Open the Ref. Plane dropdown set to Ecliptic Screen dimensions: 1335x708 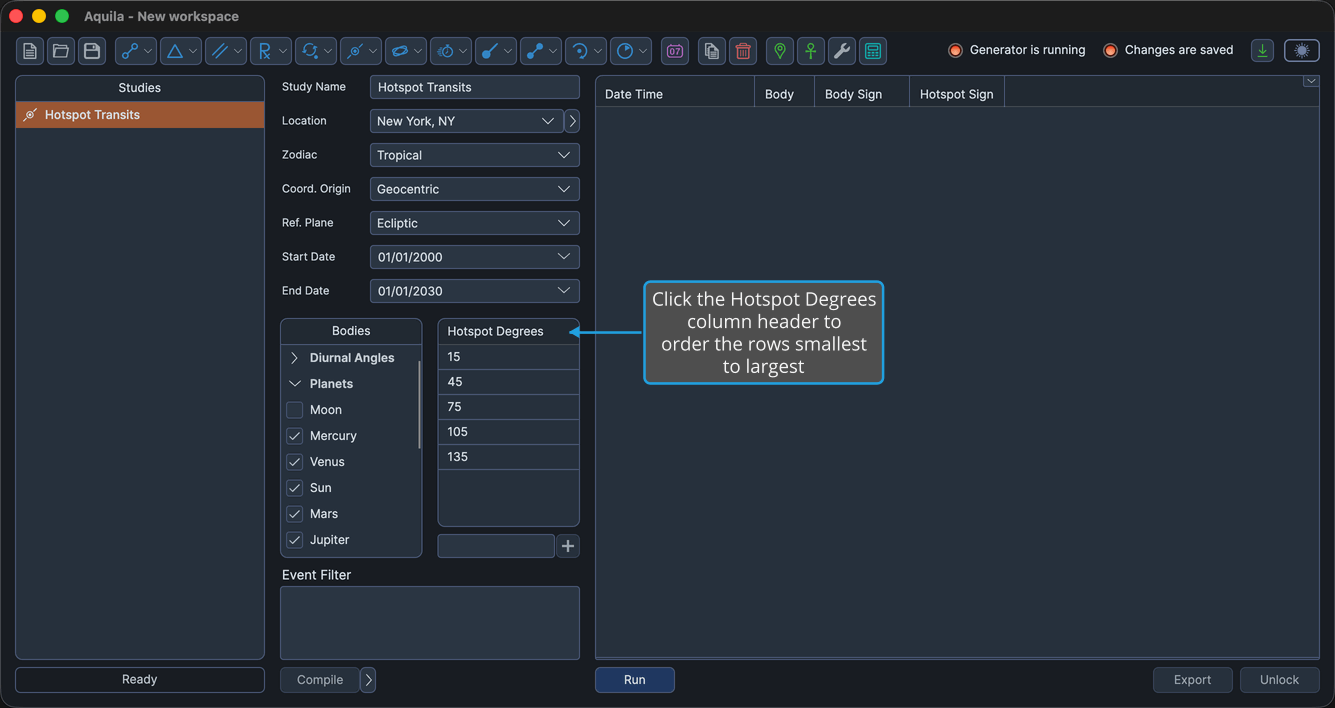[x=475, y=223]
